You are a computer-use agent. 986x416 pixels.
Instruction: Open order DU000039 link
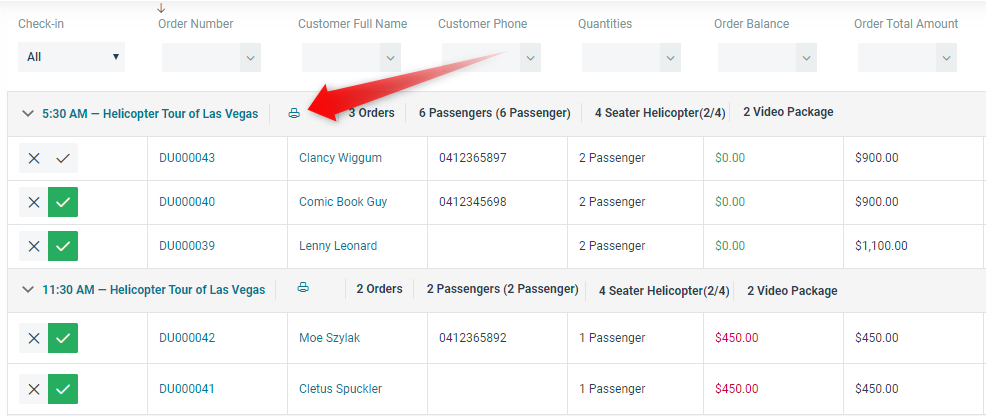point(187,246)
